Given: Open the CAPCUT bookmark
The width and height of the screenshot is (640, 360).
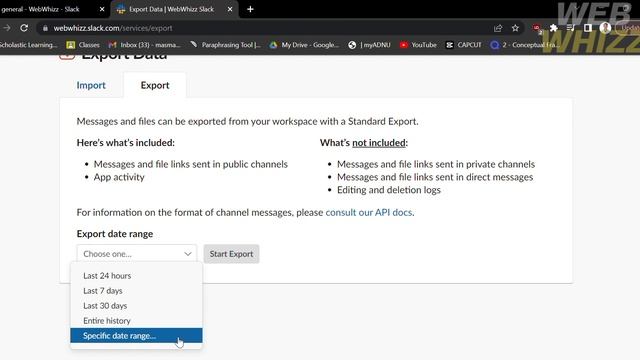Looking at the screenshot, I should click(464, 45).
